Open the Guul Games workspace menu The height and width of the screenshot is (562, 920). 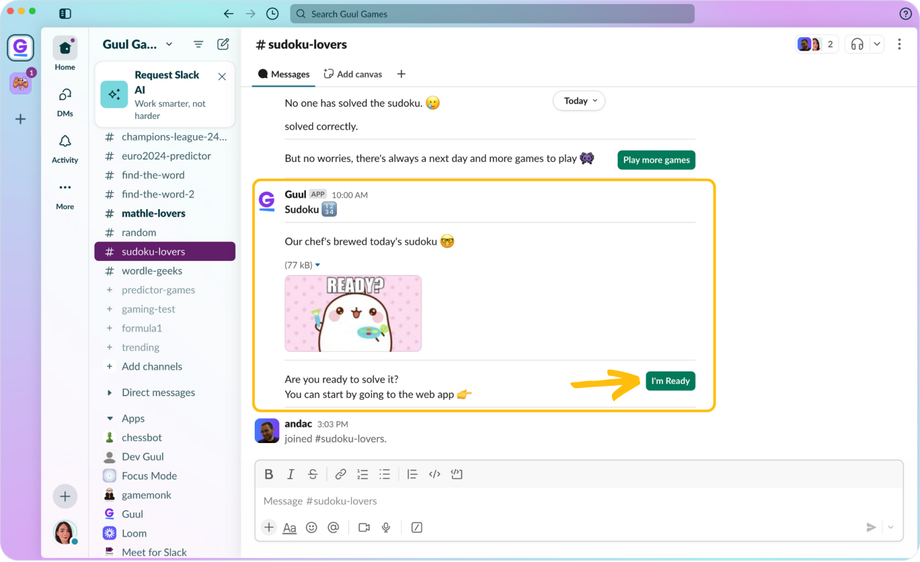(x=137, y=44)
